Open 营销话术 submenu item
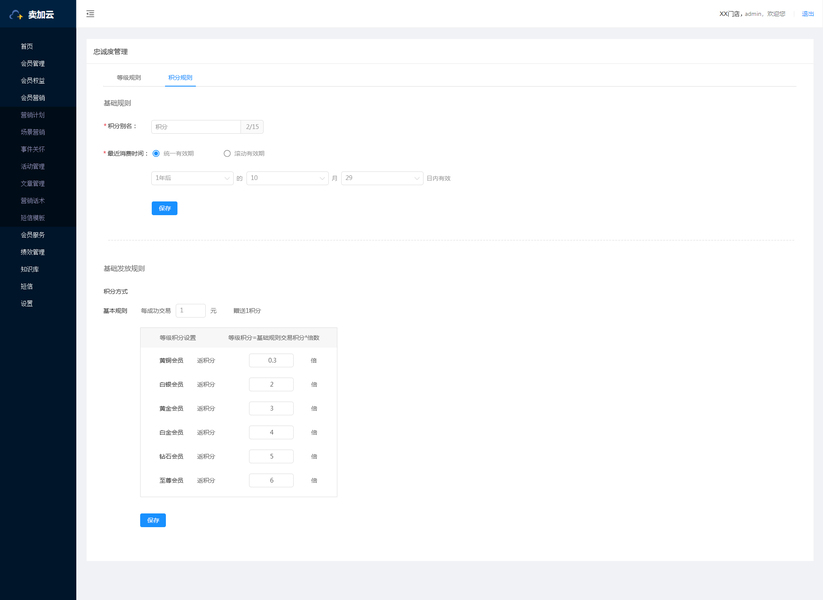 click(x=33, y=201)
